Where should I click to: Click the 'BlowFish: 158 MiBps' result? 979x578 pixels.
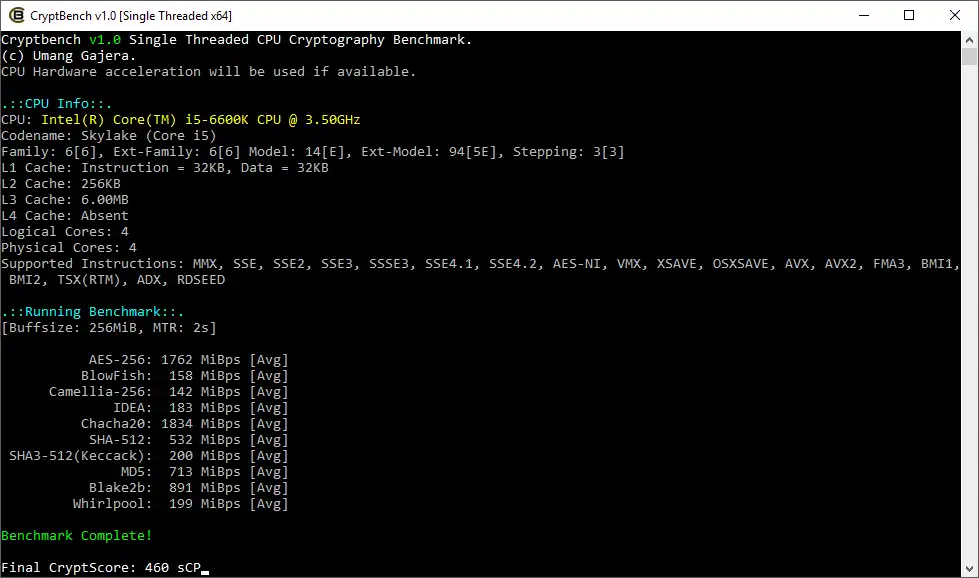[185, 376]
